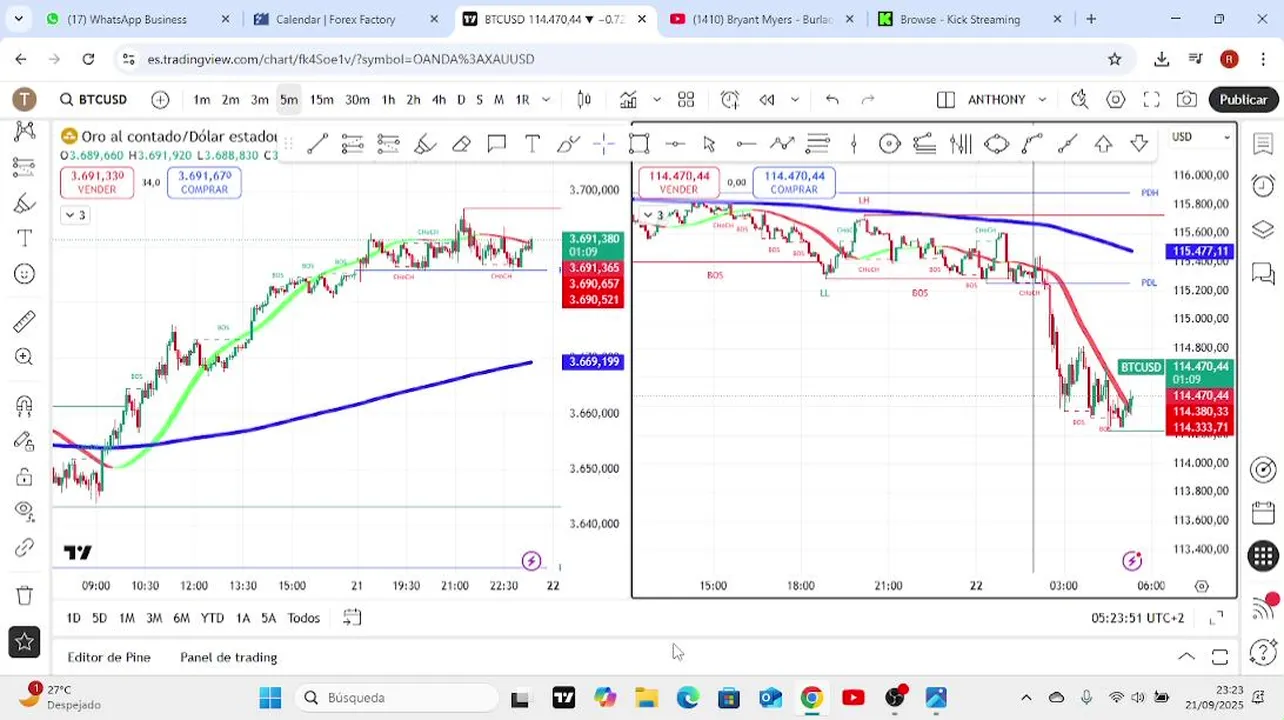The width and height of the screenshot is (1284, 720).
Task: Toggle magnet mode
Action: click(24, 405)
